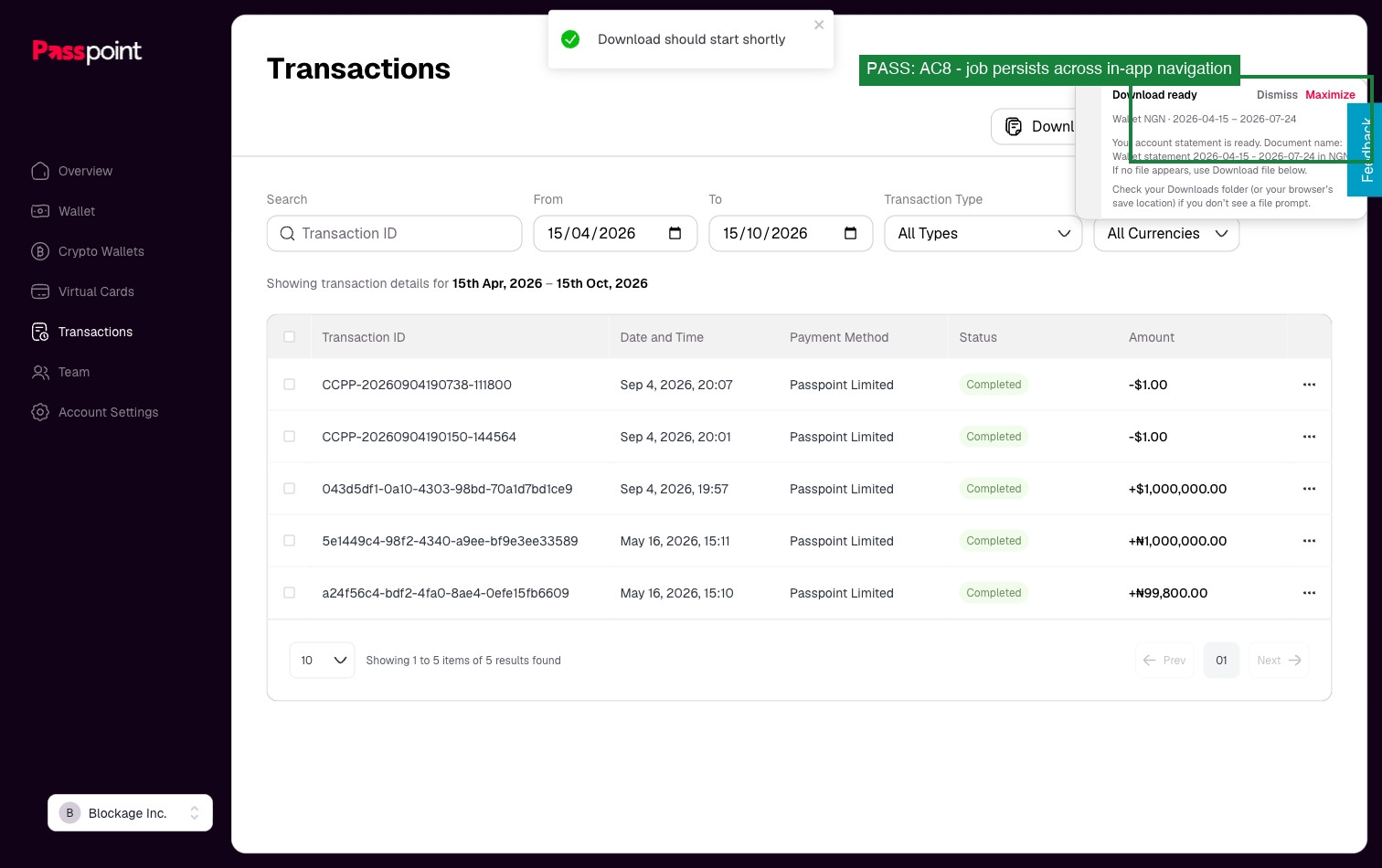Open more options for the +$1,000,000.00 transaction

click(x=1309, y=489)
